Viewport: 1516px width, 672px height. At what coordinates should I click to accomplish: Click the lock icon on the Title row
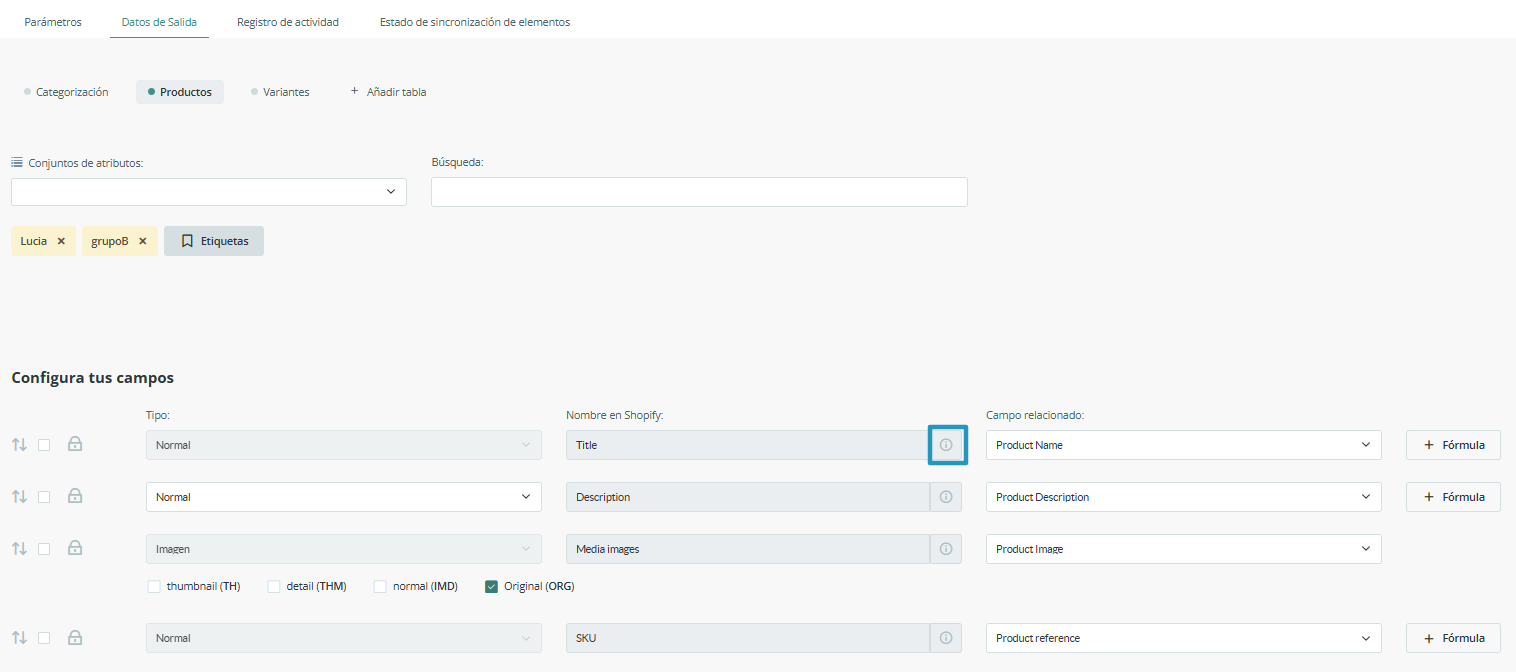(x=75, y=445)
